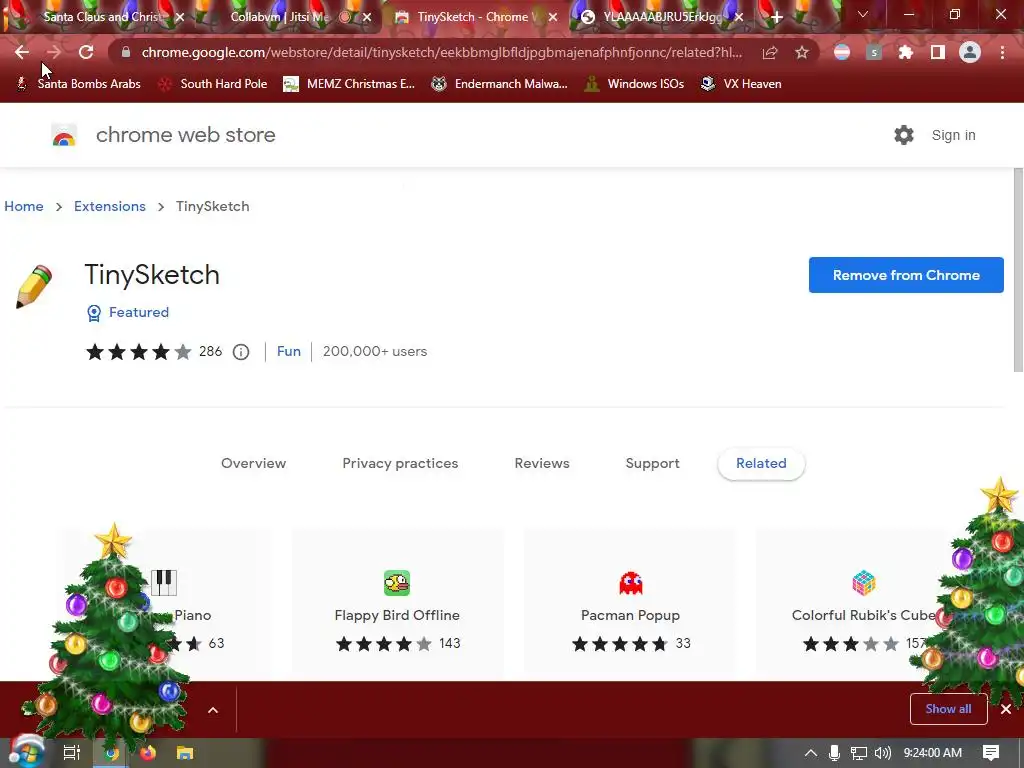Viewport: 1024px width, 768px height.
Task: Open the network tray icon
Action: pyautogui.click(x=858, y=753)
